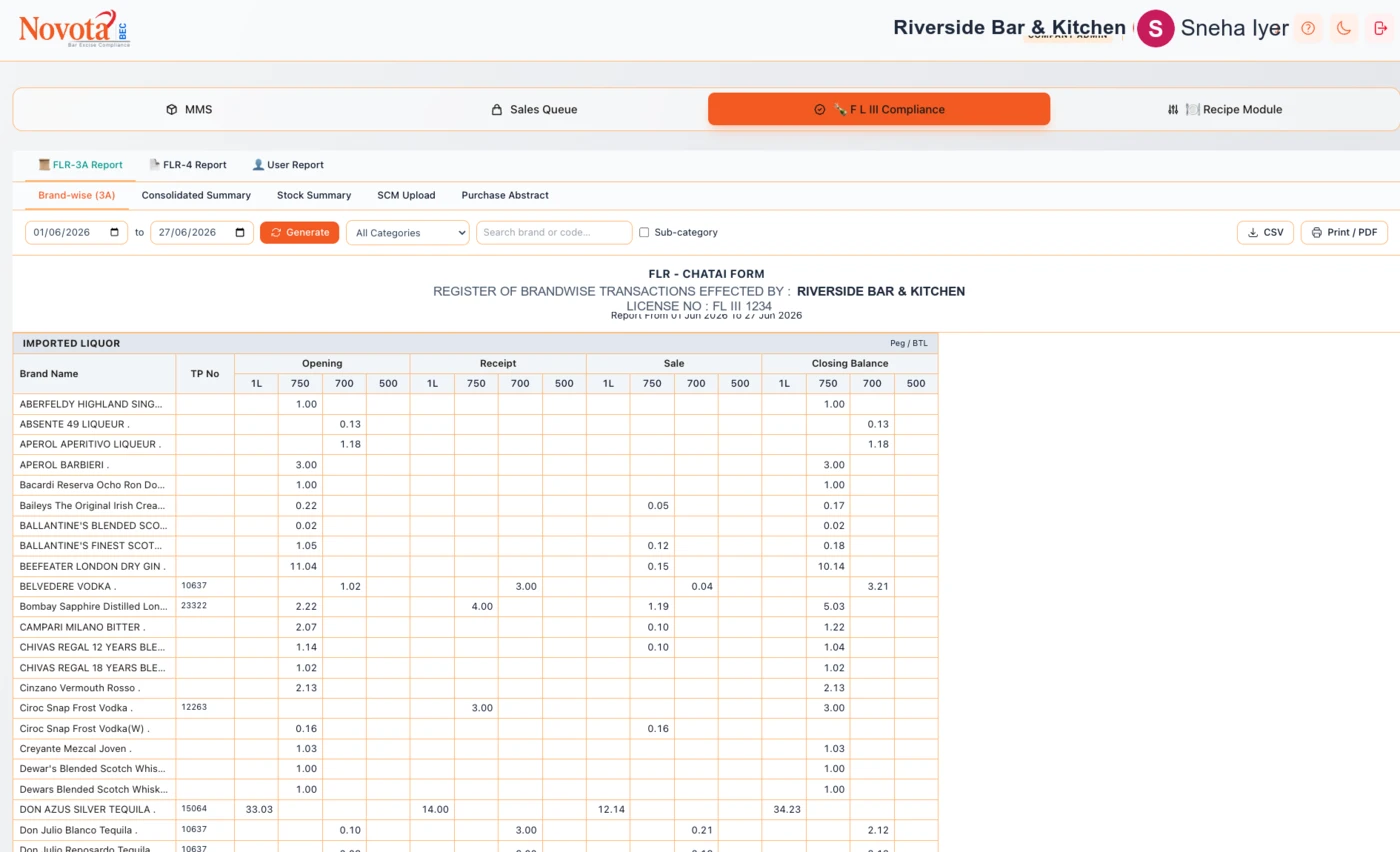Open the Sneha Iyer user avatar

1156,28
